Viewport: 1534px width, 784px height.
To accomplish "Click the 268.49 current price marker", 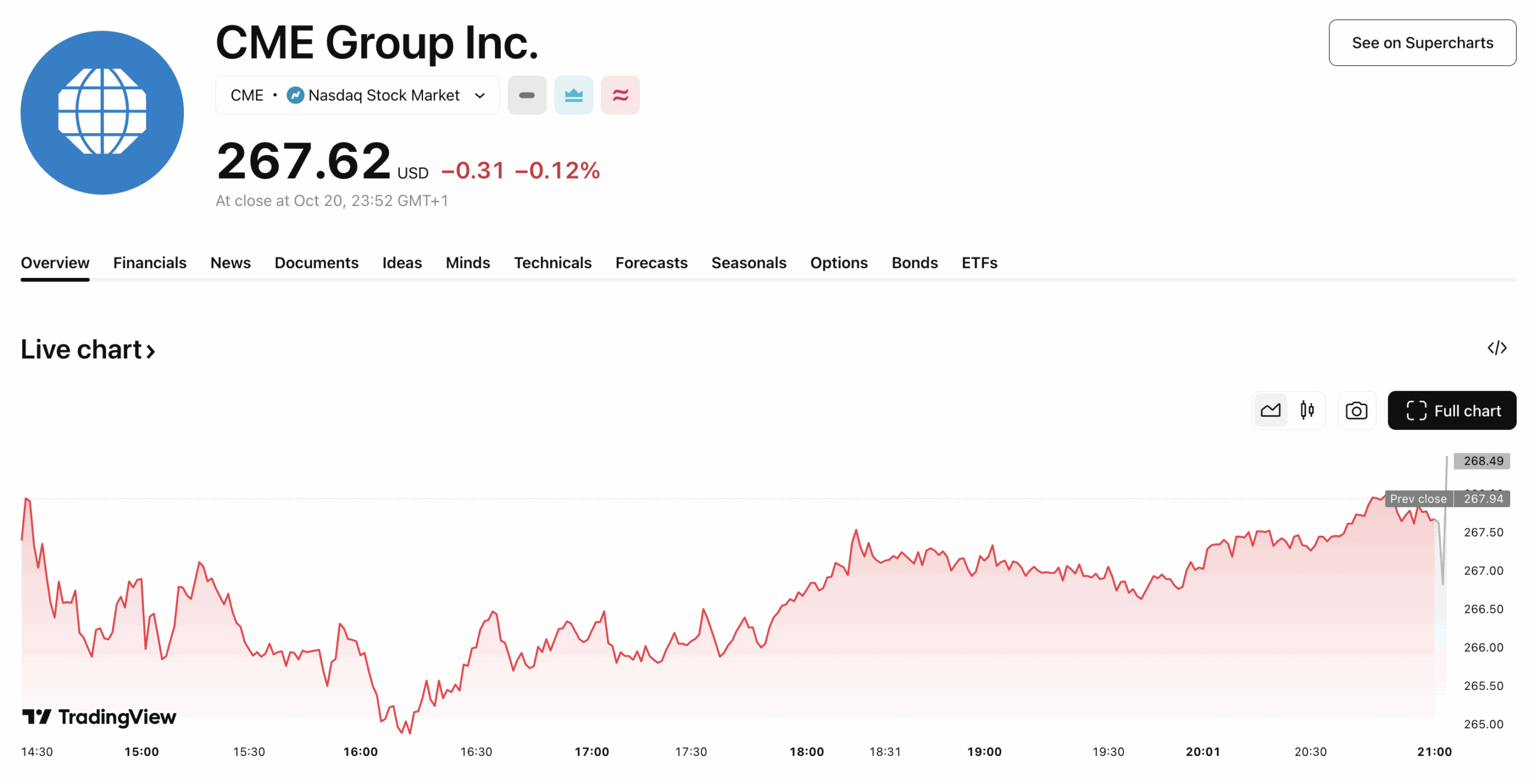I will pyautogui.click(x=1482, y=461).
